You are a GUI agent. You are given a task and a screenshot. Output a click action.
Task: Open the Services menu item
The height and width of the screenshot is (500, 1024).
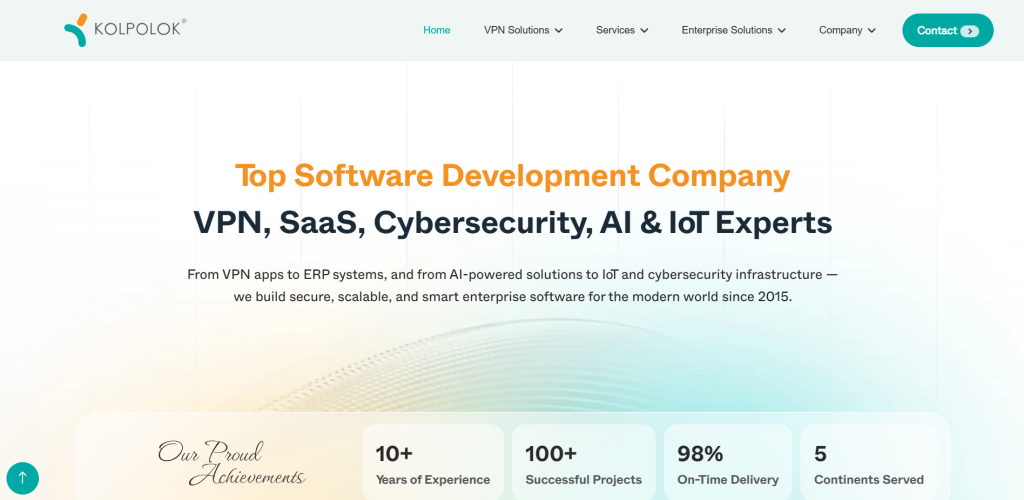point(615,30)
